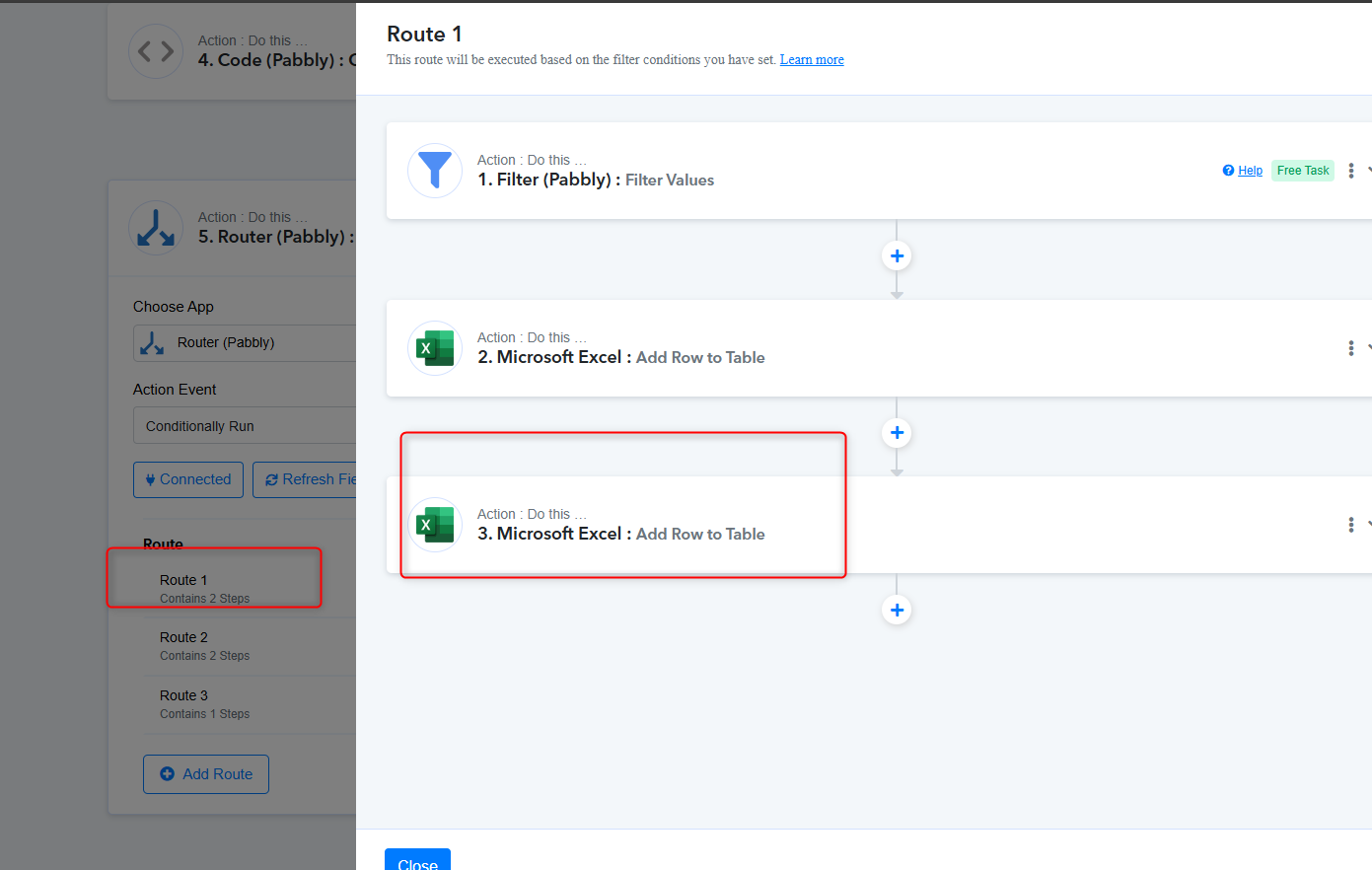This screenshot has height=870, width=1372.
Task: Open the three-dot menu for Filter step
Action: coord(1351,171)
